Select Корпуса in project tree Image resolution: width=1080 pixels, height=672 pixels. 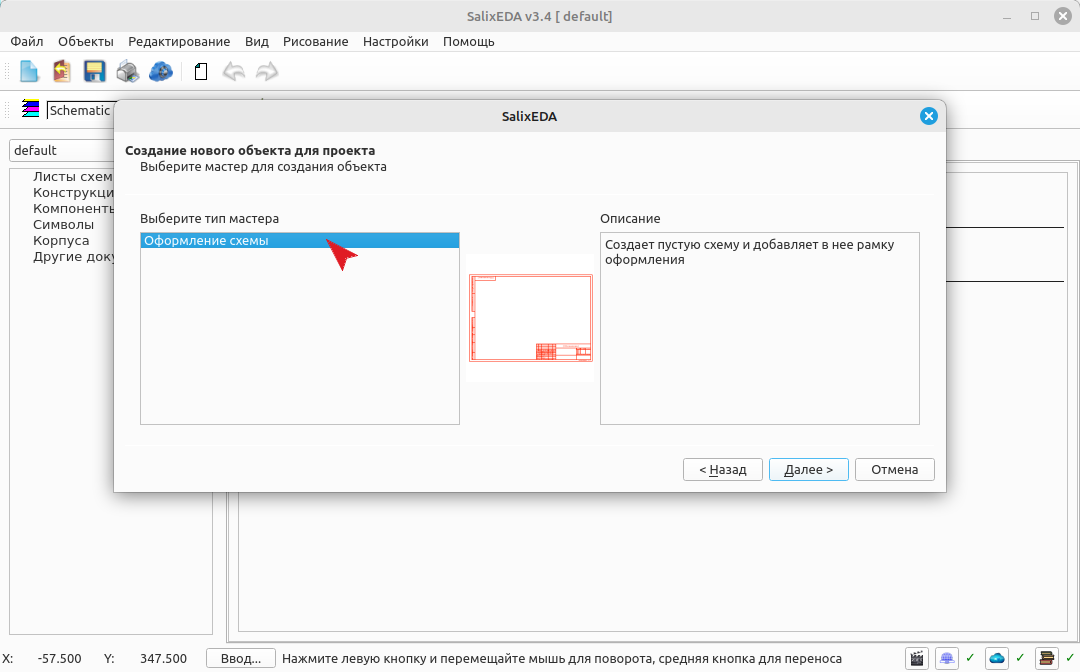coord(61,240)
